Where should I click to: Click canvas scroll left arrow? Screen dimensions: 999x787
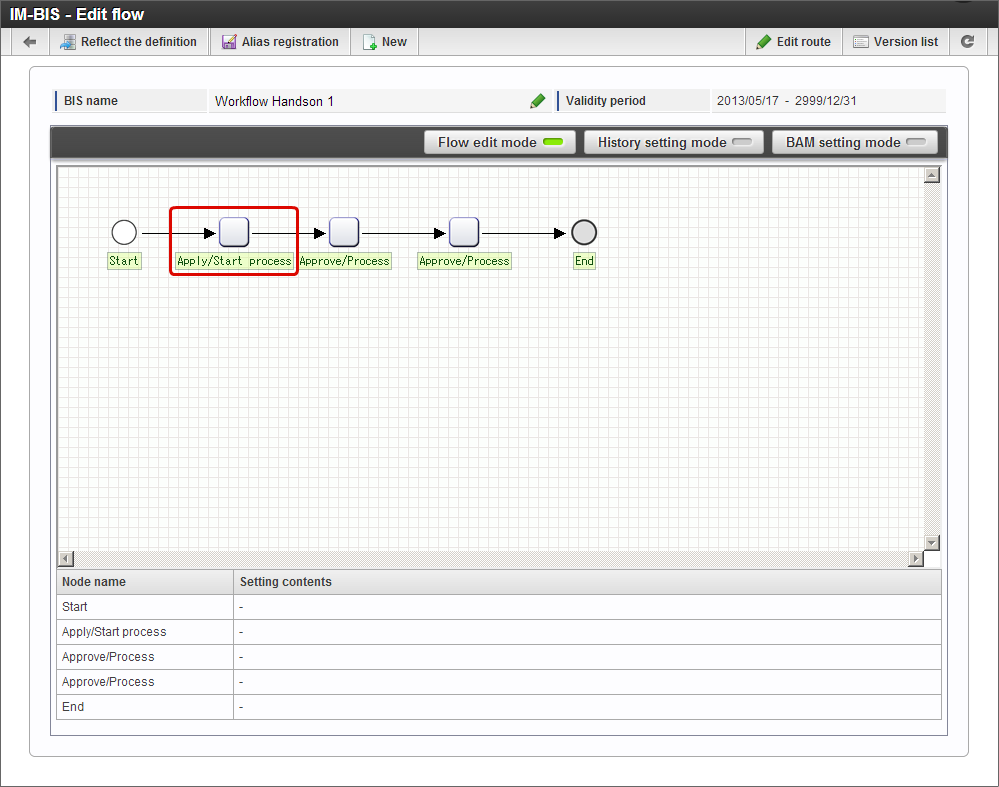[x=66, y=559]
